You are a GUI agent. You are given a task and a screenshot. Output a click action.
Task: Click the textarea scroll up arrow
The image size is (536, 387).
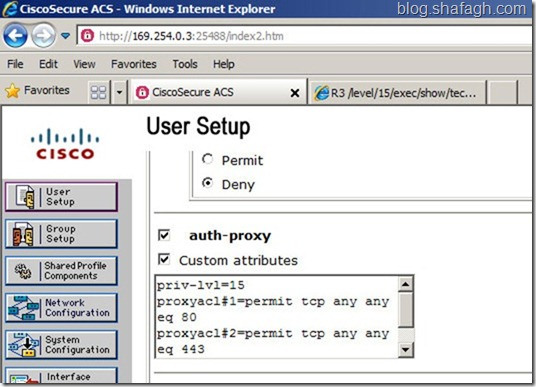(405, 284)
